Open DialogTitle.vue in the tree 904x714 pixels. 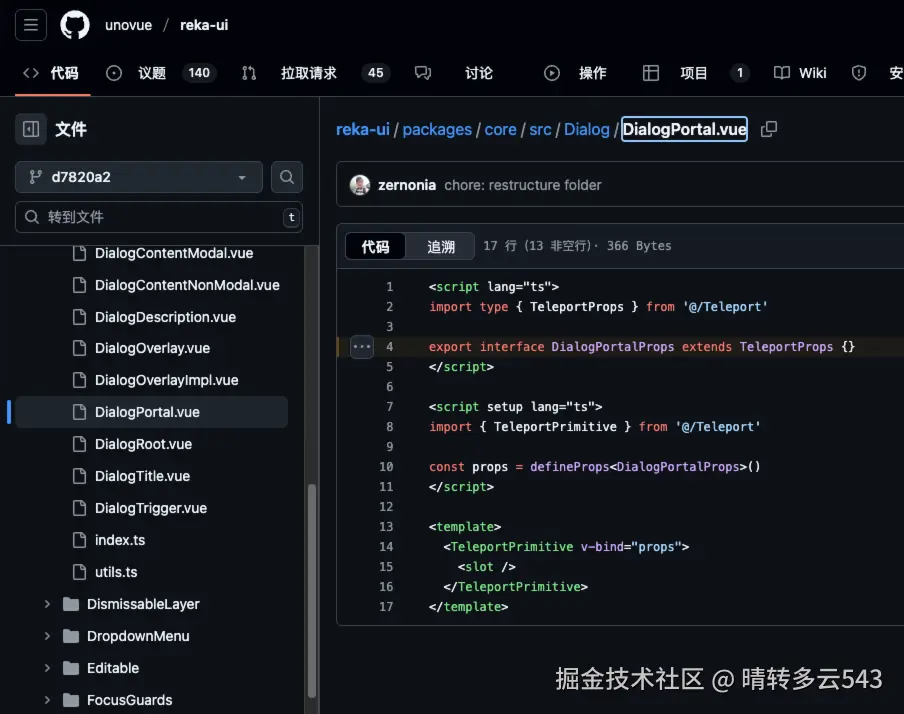pyautogui.click(x=142, y=476)
